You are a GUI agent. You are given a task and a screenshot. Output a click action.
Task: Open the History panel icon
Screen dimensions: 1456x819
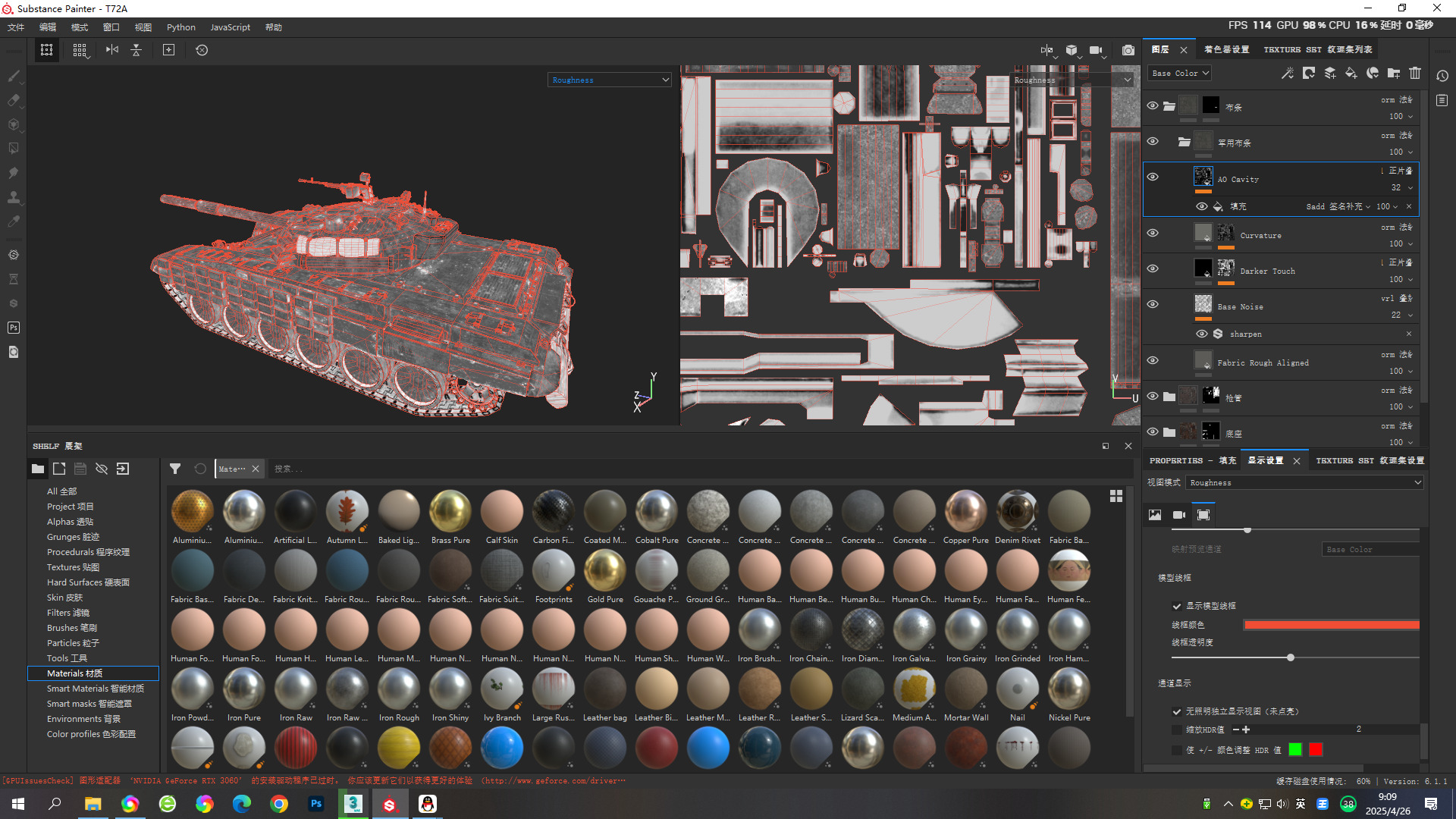pyautogui.click(x=1442, y=76)
